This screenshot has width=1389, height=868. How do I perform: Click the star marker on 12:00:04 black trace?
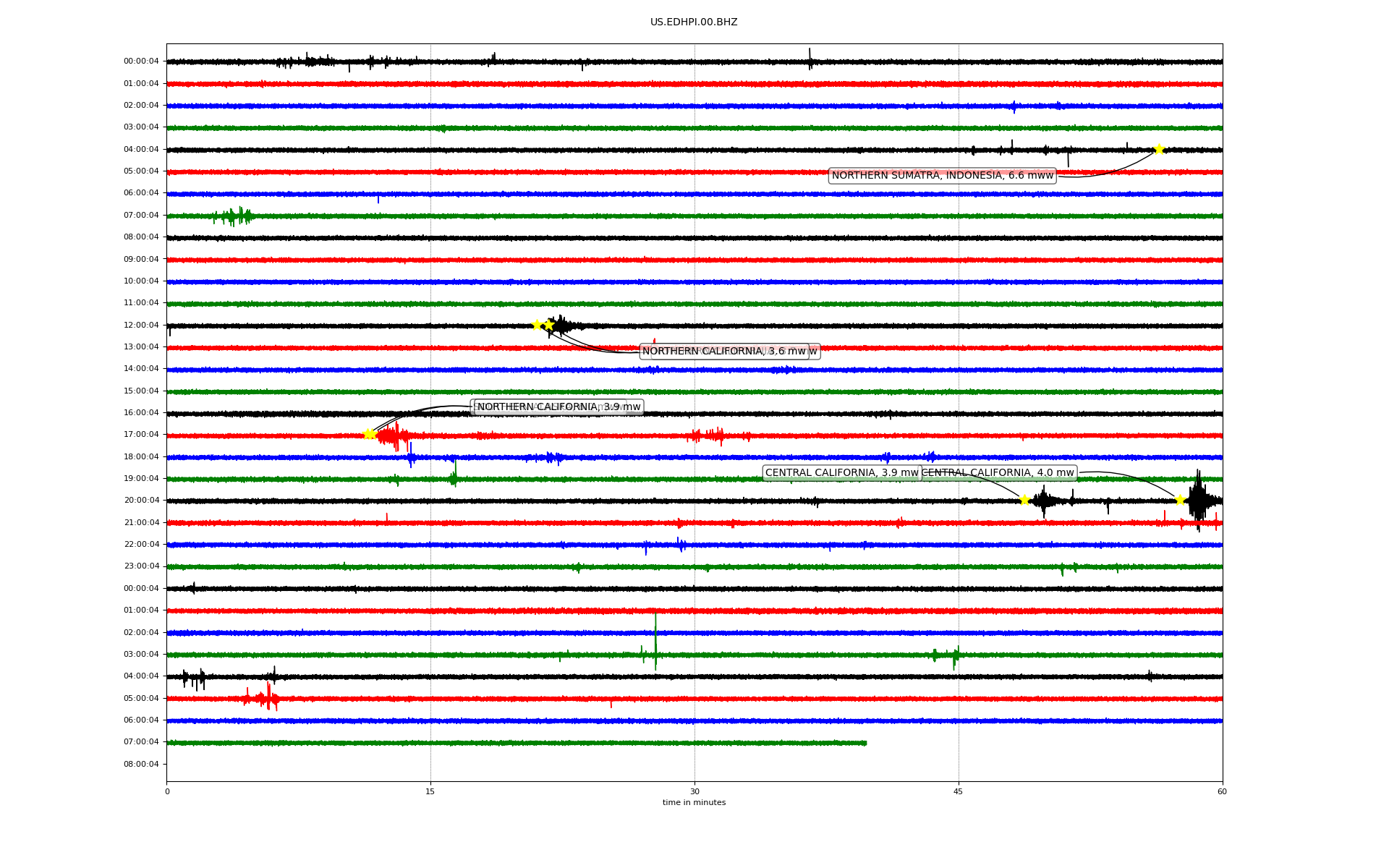click(x=537, y=325)
